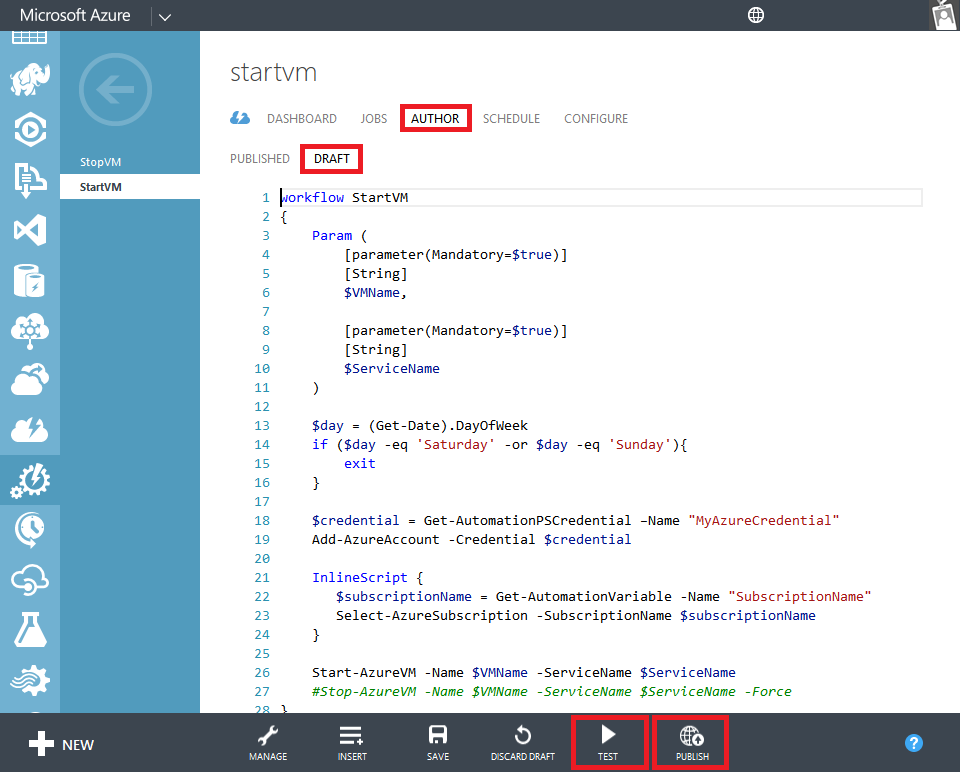Open the SCHEDULE tab
Viewport: 960px width, 772px height.
(511, 118)
